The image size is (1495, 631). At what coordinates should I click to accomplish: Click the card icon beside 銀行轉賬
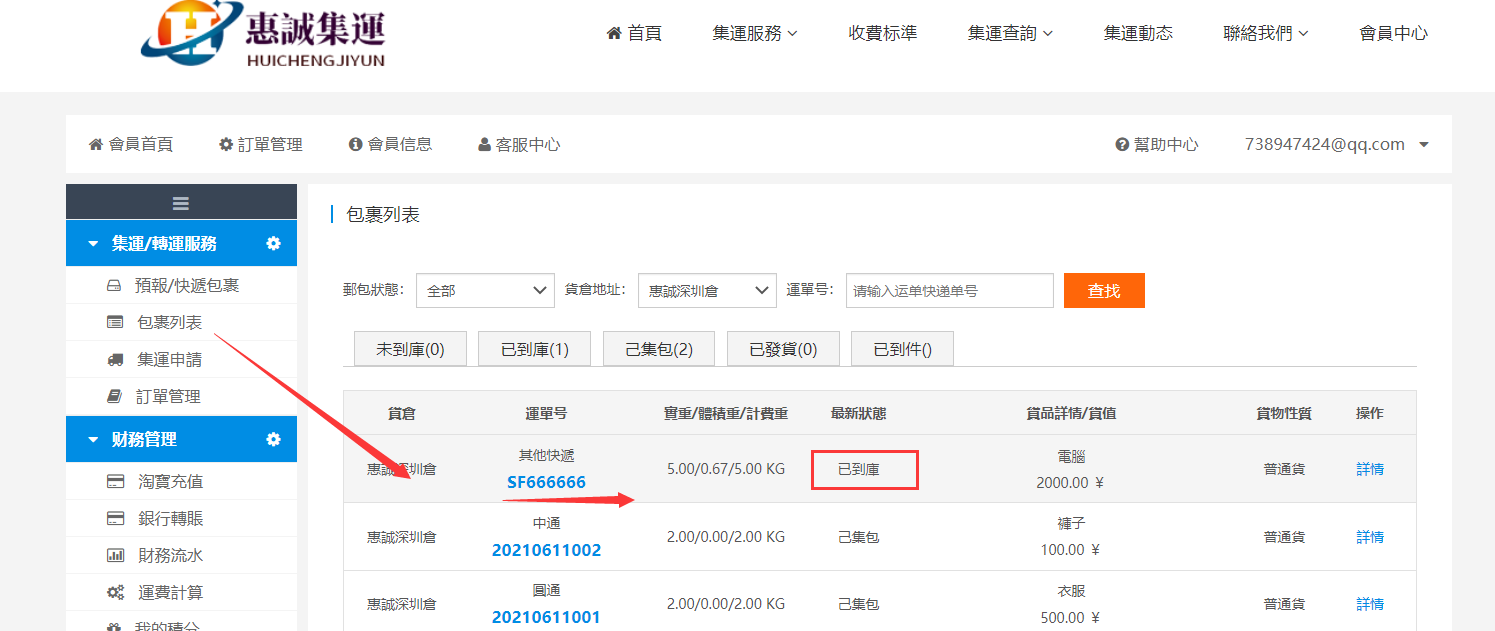click(x=116, y=519)
